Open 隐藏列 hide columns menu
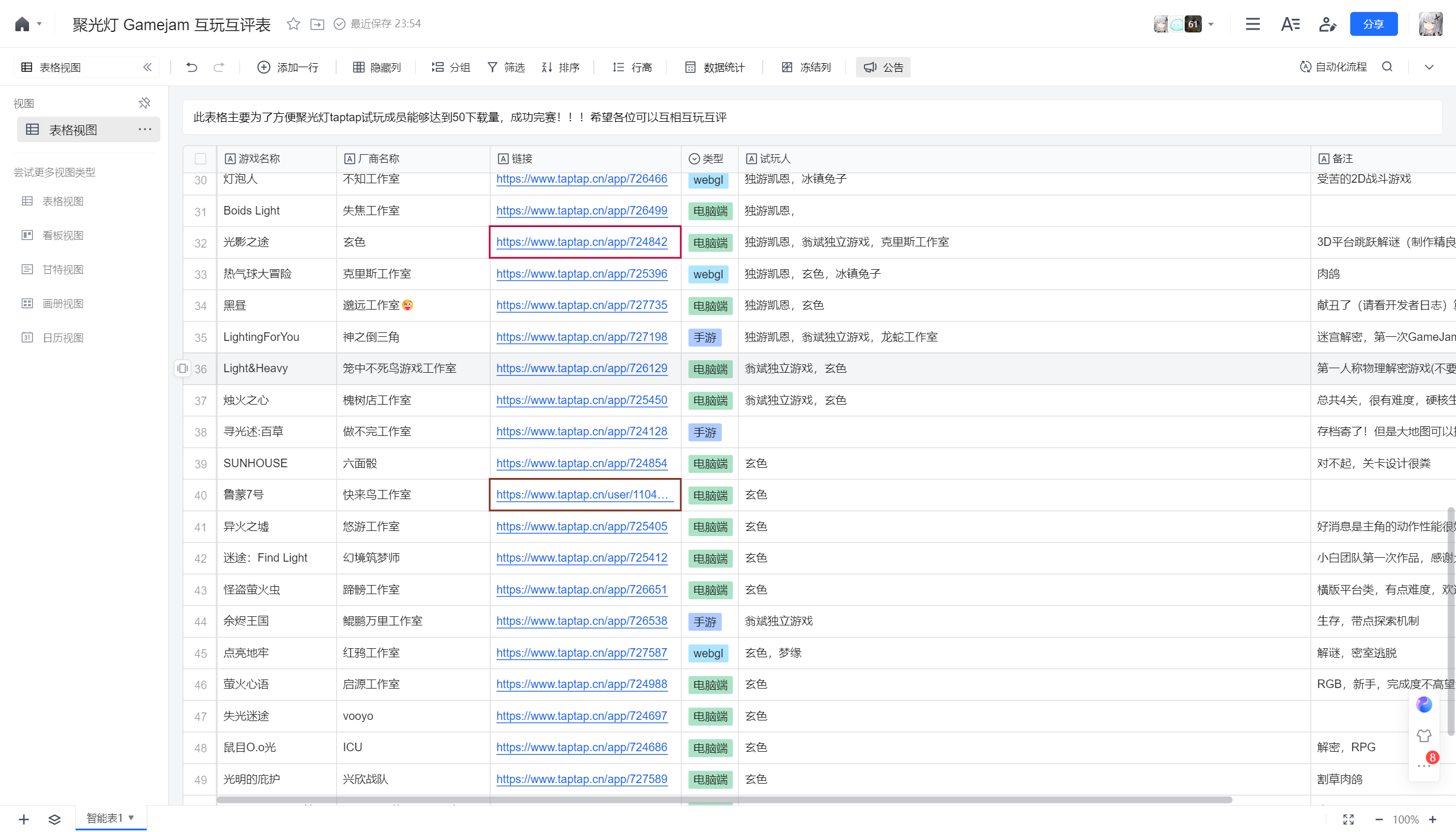 tap(377, 67)
